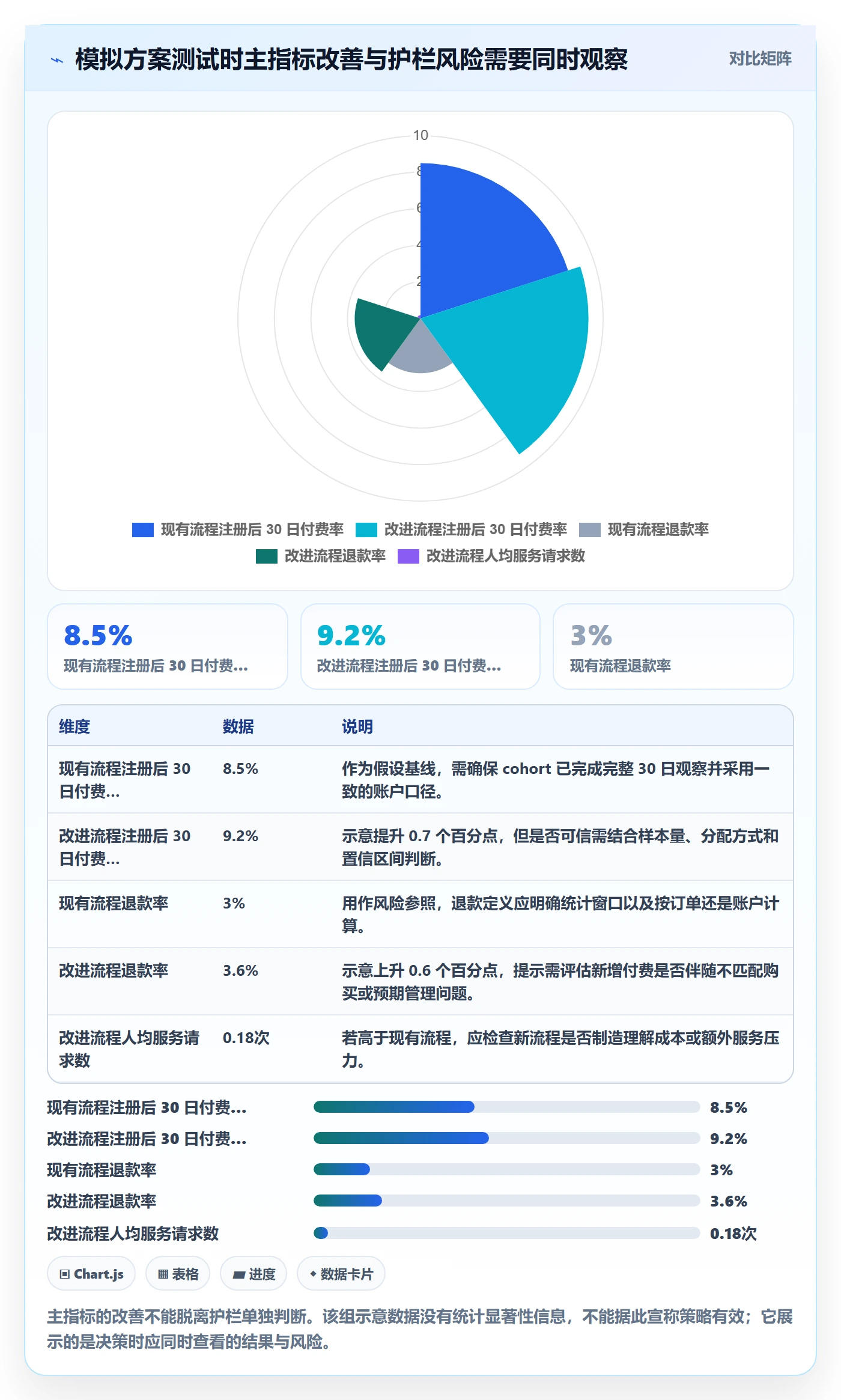This screenshot has height=1400, width=841.
Task: Toggle gray legend swatch for 现有流程退款率
Action: (590, 529)
